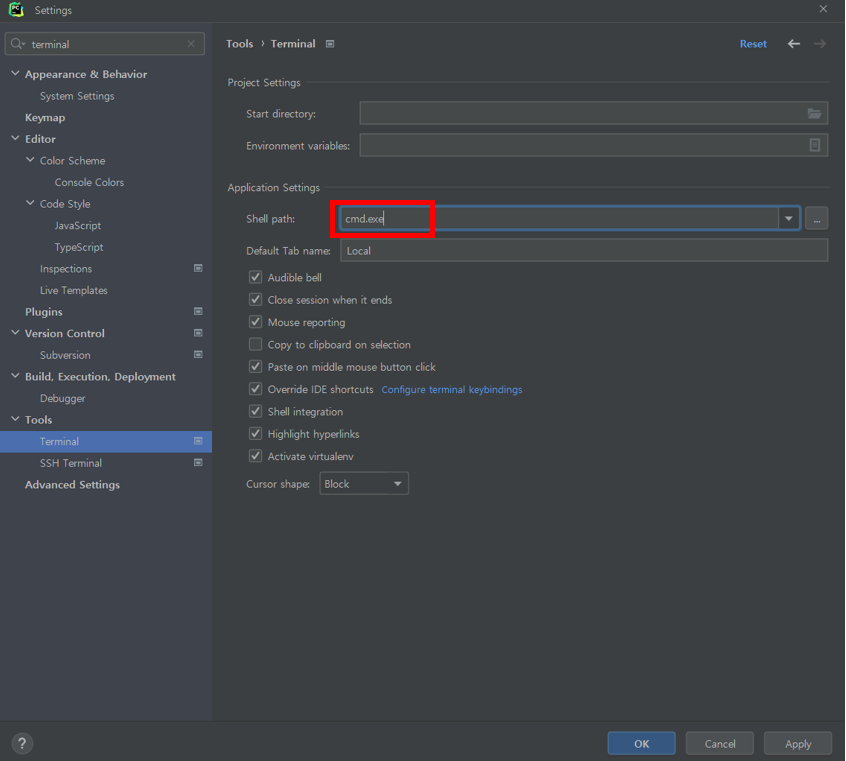Go back to previous settings page
Image resolution: width=846 pixels, height=761 pixels.
[794, 44]
